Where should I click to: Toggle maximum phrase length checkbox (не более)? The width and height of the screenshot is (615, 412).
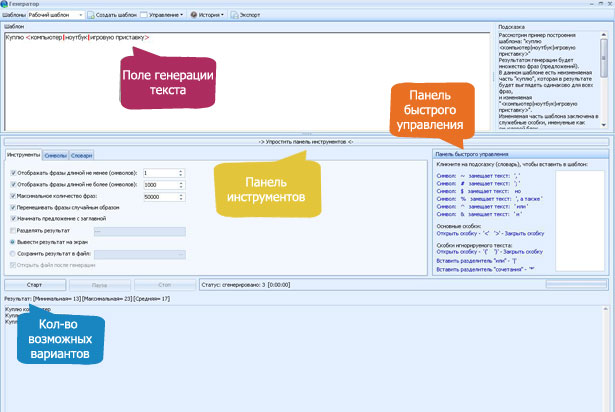point(13,184)
